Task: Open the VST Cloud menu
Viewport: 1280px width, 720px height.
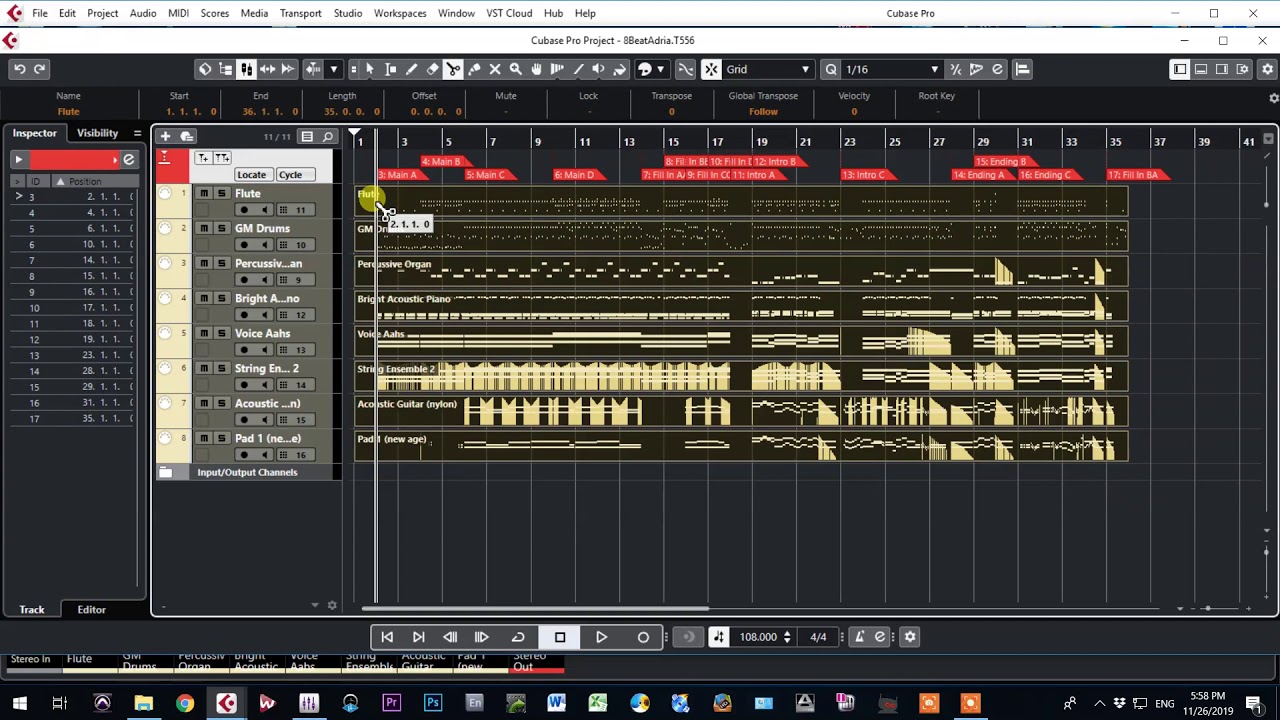Action: click(509, 13)
